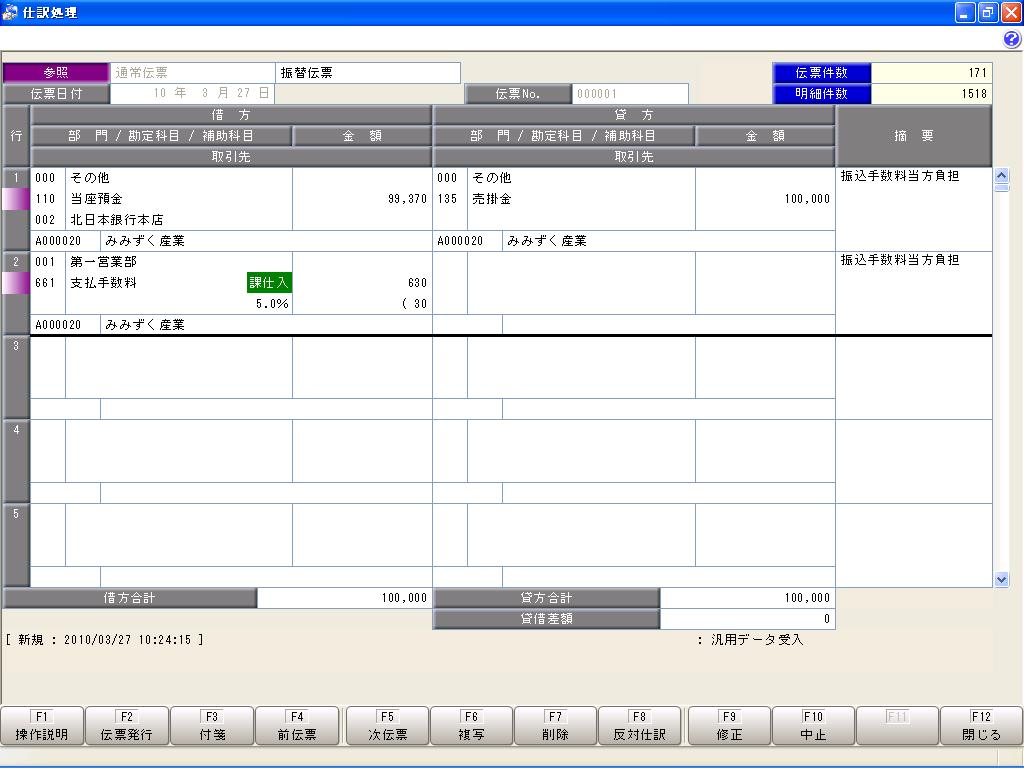
Task: Click department 第一営業部 in row 2
Action: click(103, 261)
